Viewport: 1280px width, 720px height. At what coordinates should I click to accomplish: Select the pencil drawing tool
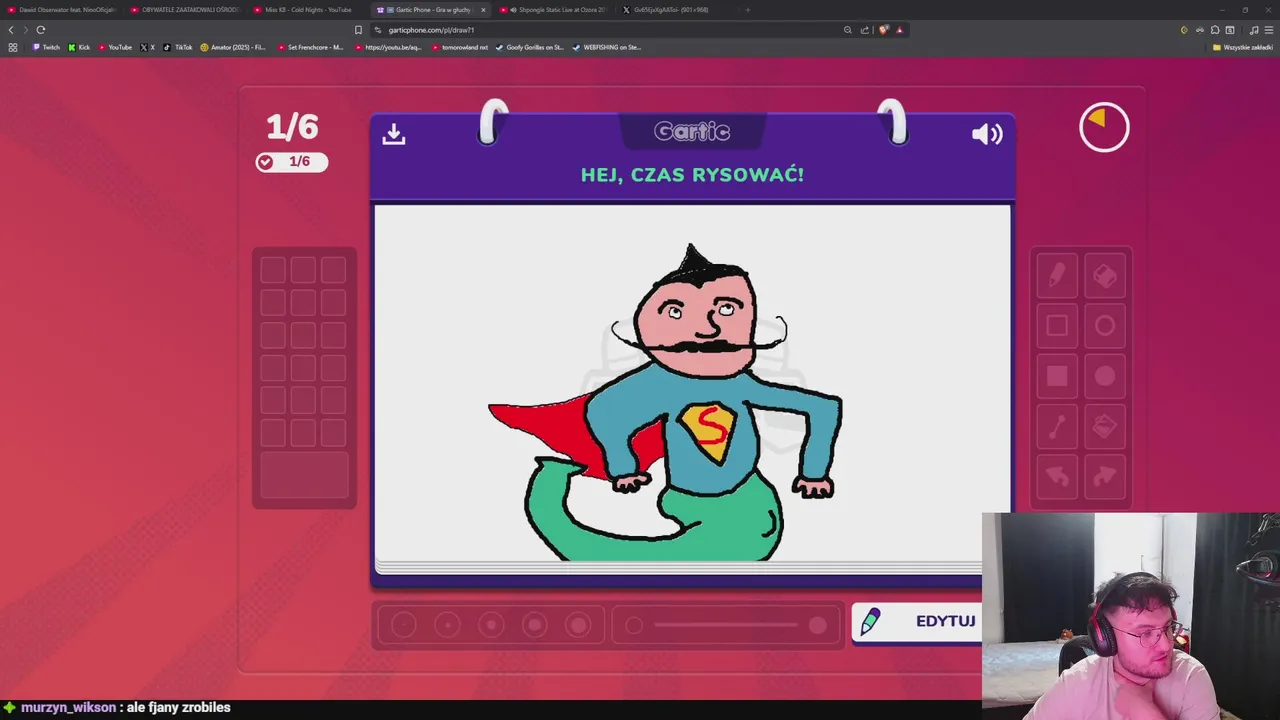1057,276
